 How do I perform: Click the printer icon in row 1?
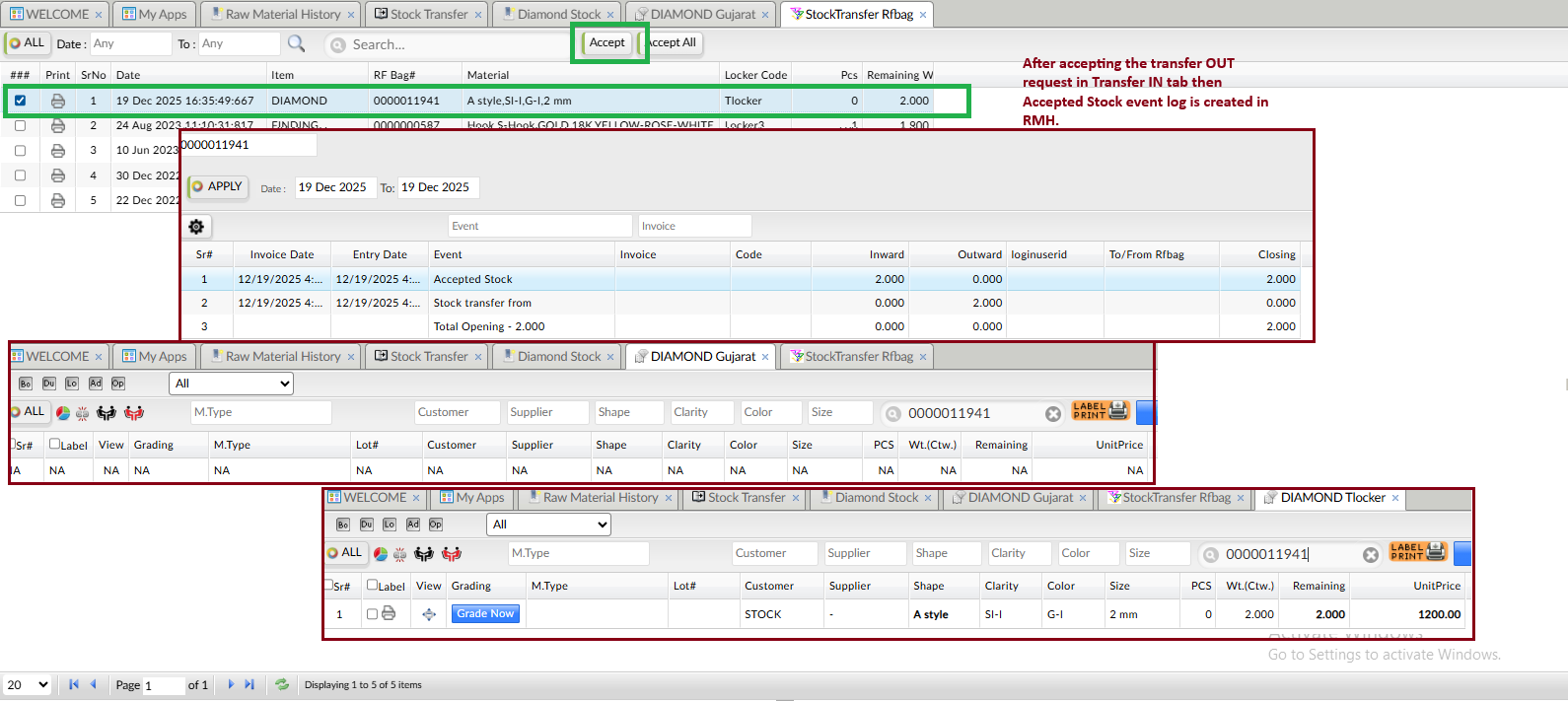tap(58, 101)
